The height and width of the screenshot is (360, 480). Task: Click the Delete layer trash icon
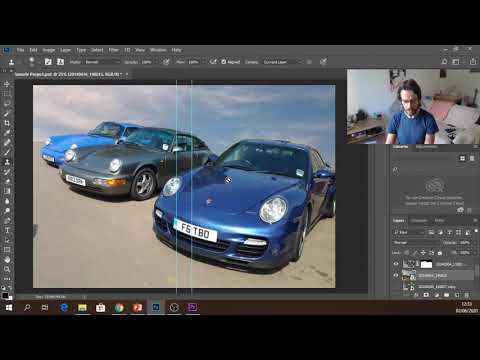coord(467,295)
